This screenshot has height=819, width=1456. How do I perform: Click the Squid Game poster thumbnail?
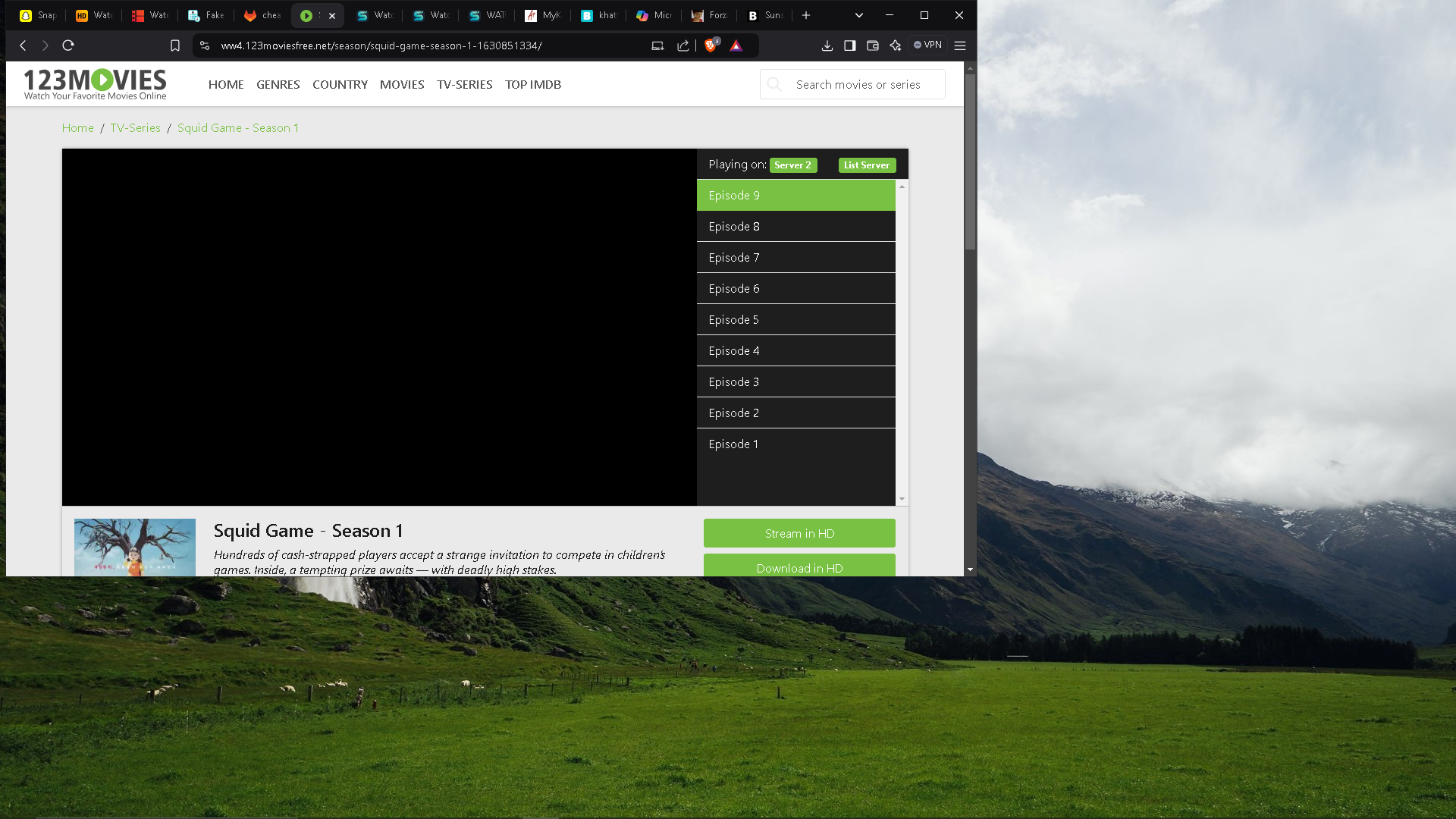[135, 548]
